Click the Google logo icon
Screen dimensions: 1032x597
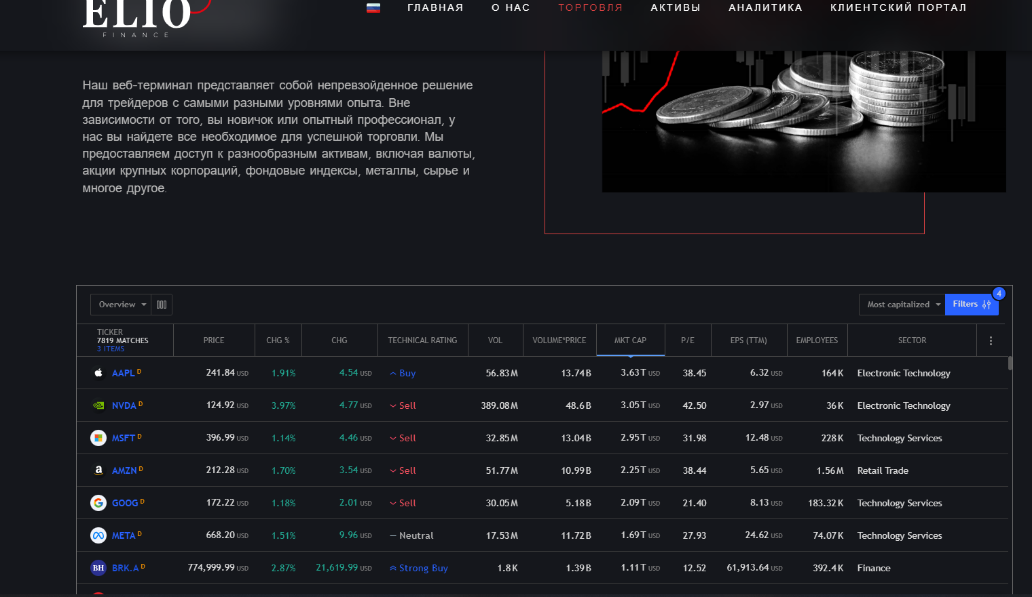coord(98,503)
